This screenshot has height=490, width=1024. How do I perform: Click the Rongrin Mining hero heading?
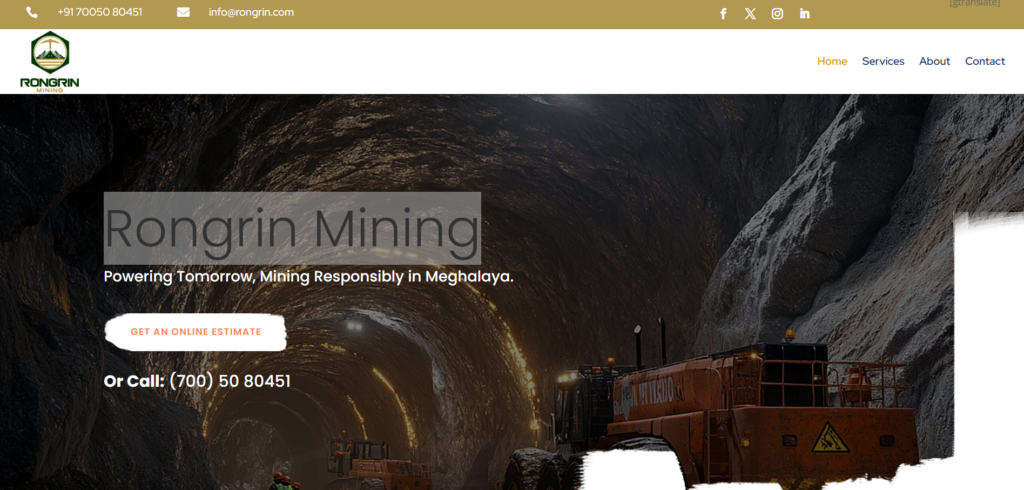pyautogui.click(x=292, y=228)
